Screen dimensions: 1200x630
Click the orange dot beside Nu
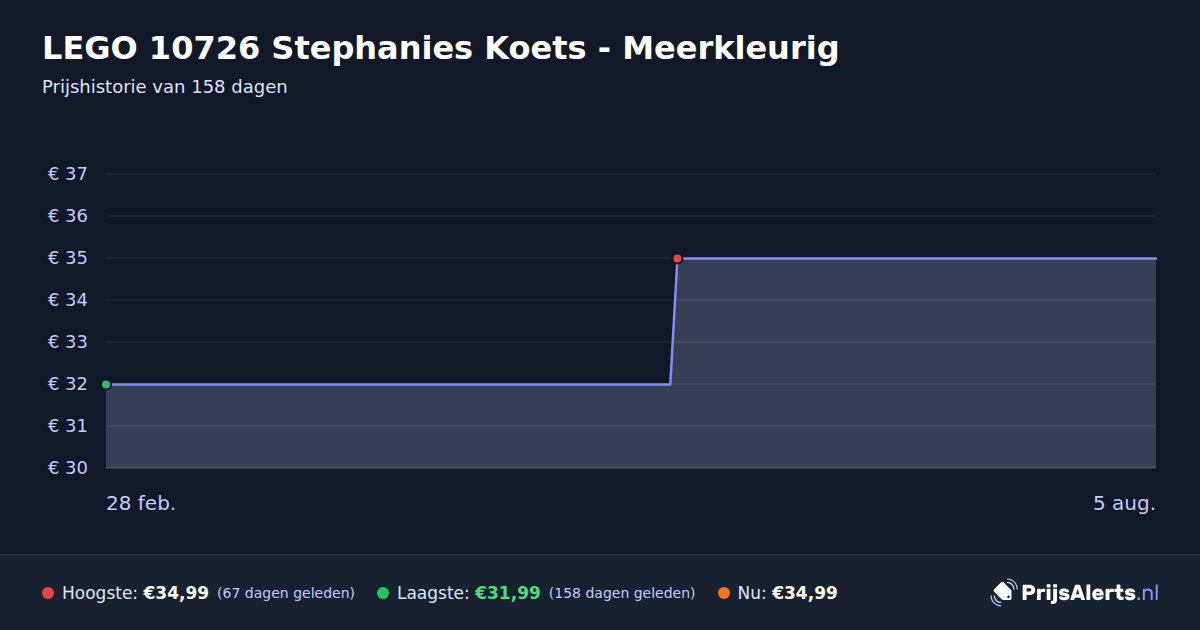724,593
